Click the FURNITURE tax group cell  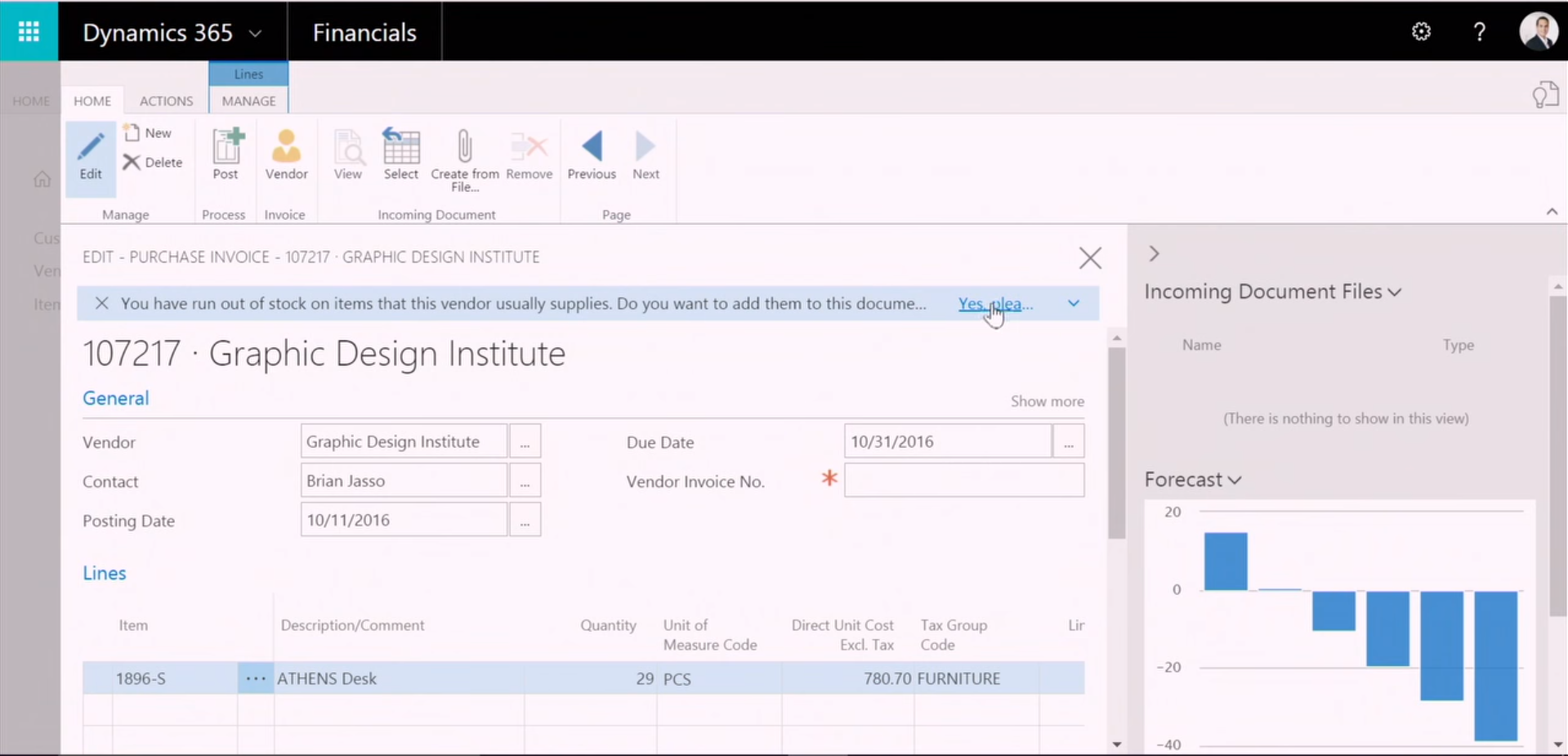(976, 678)
